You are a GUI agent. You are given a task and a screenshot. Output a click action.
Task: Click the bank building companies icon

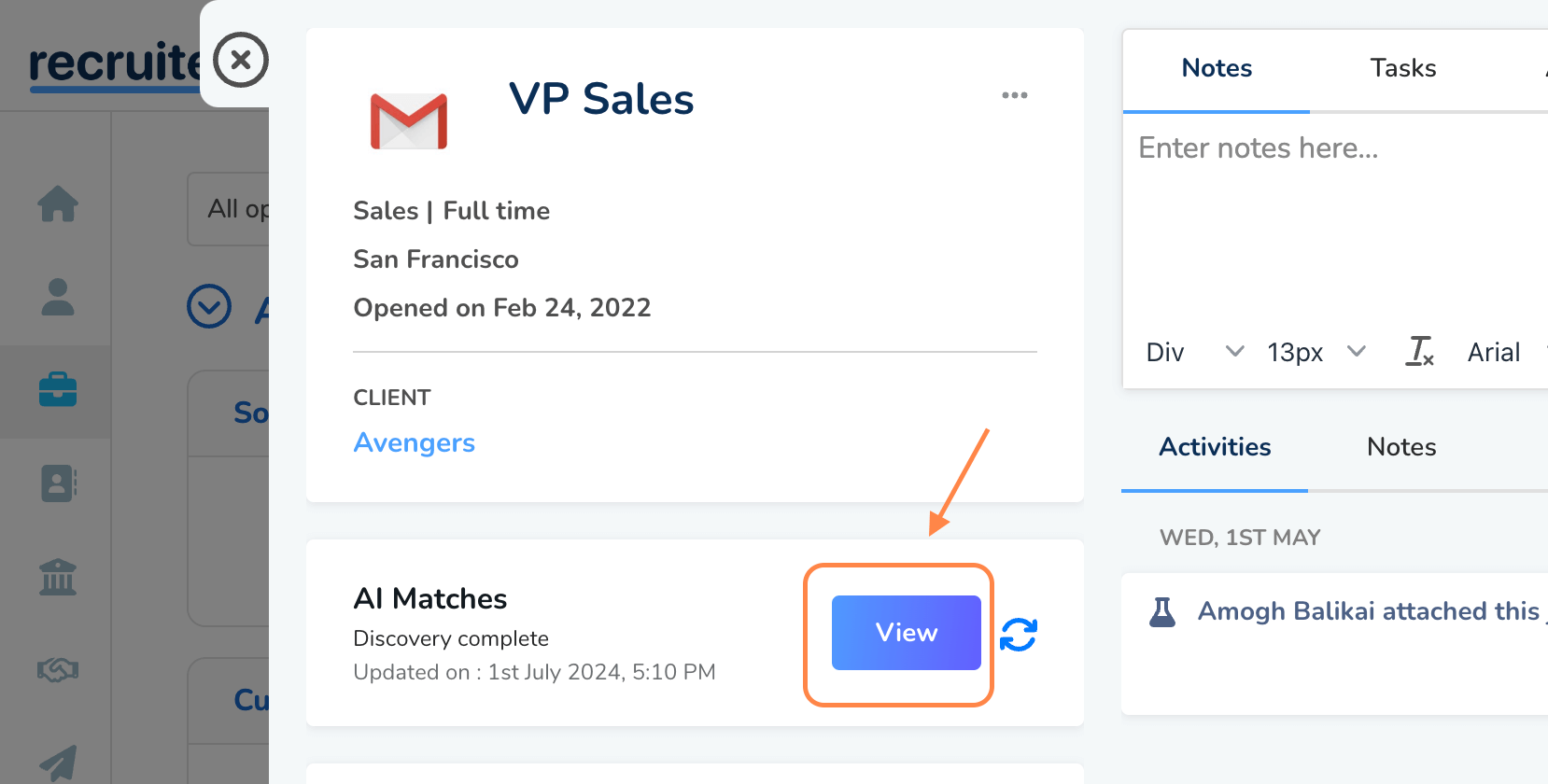(x=57, y=577)
